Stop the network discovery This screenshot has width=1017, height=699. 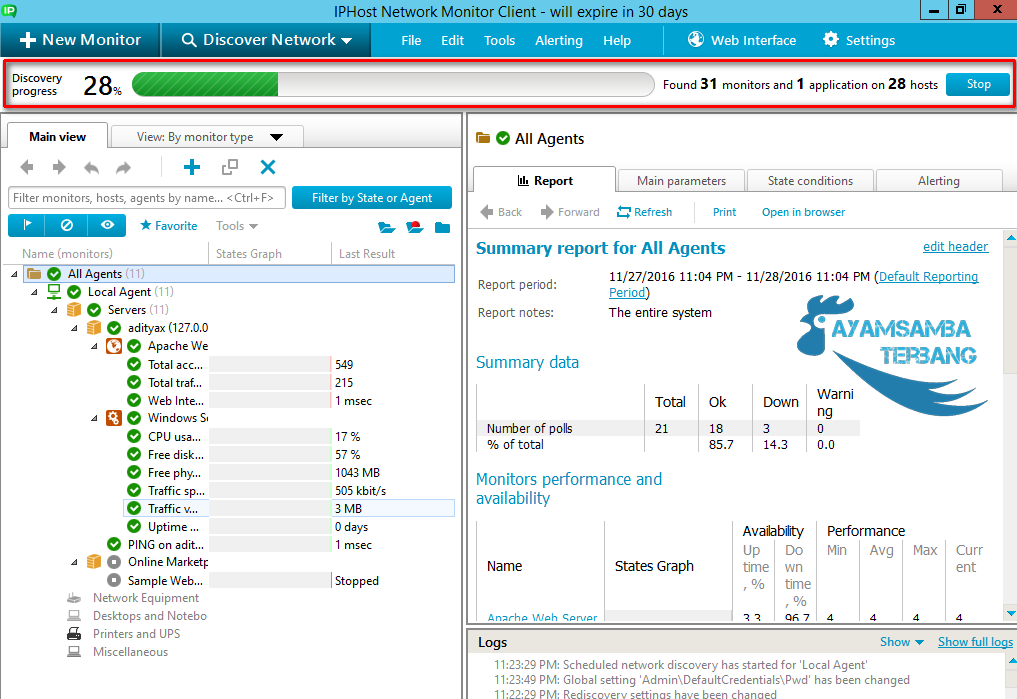point(978,84)
